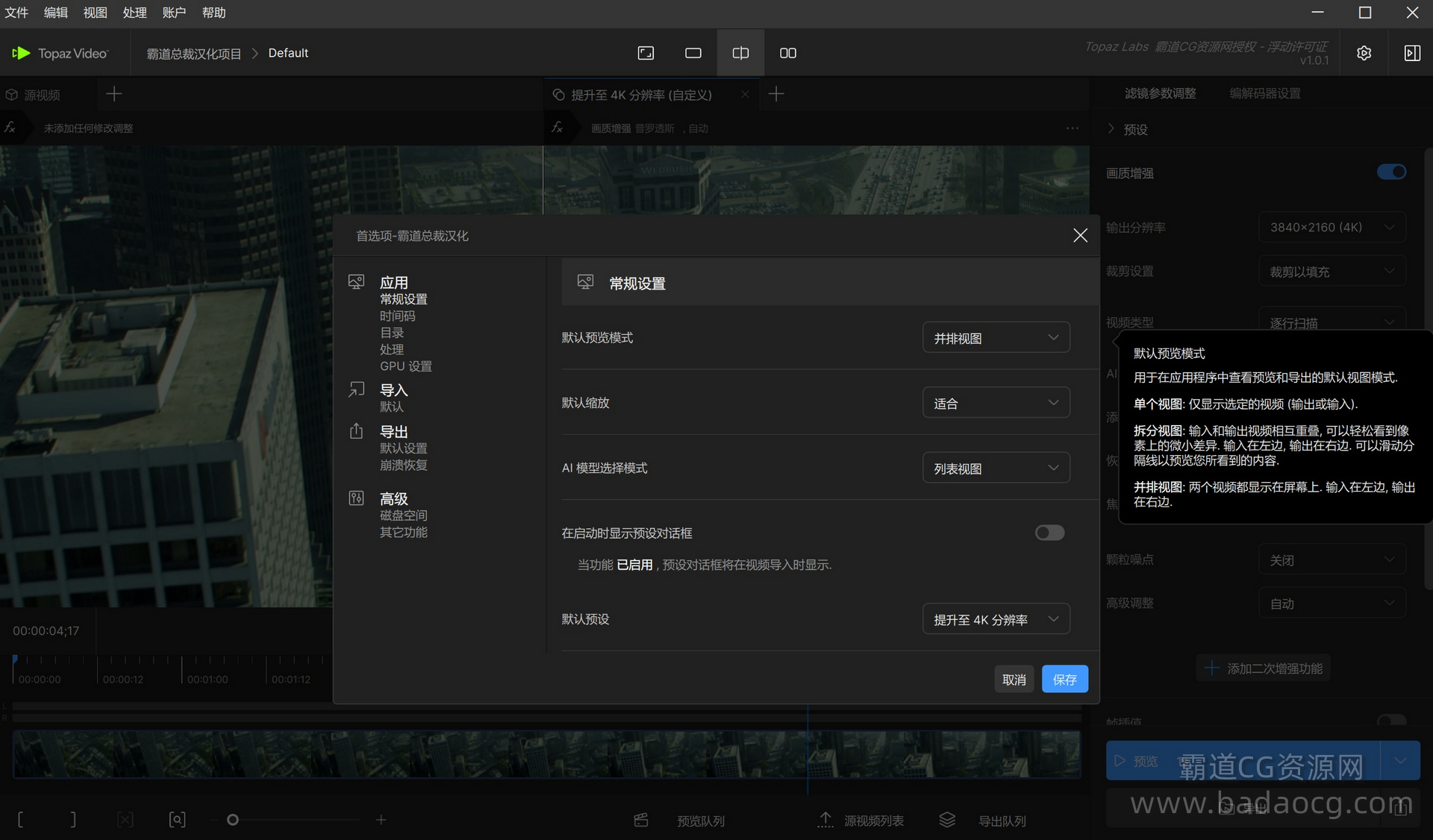This screenshot has height=840, width=1433.
Task: Toggle right sidebar panel icon
Action: [x=1411, y=53]
